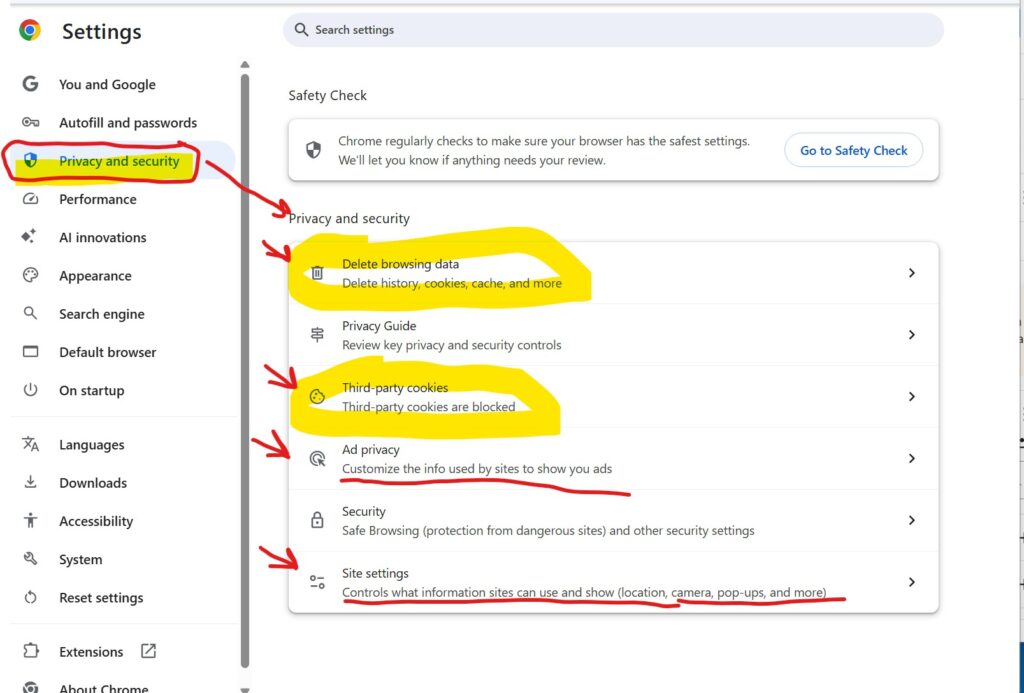Click the circular arrow icon for Reset settings
The image size is (1024, 693).
[x=30, y=597]
